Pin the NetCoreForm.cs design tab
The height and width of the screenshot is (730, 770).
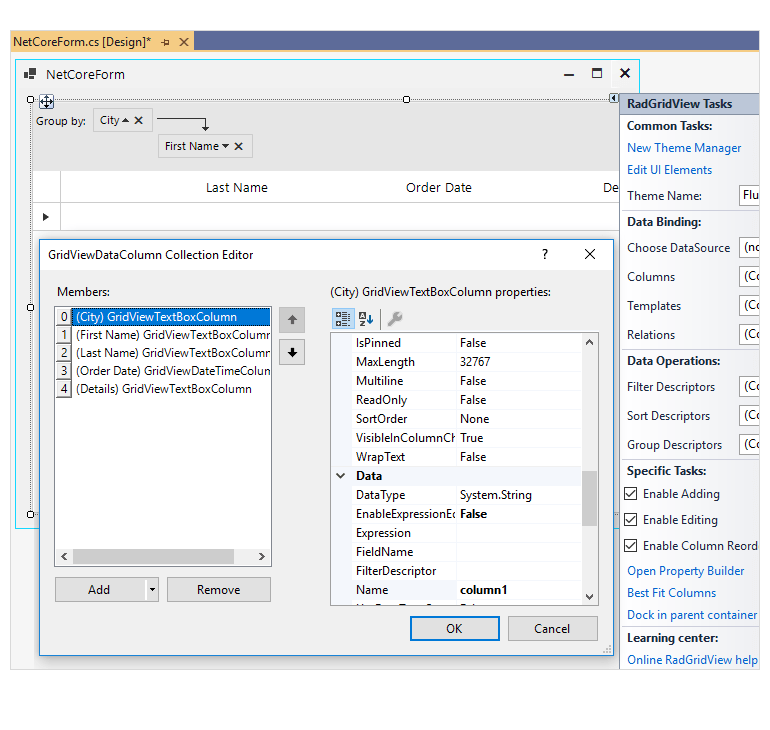click(165, 42)
